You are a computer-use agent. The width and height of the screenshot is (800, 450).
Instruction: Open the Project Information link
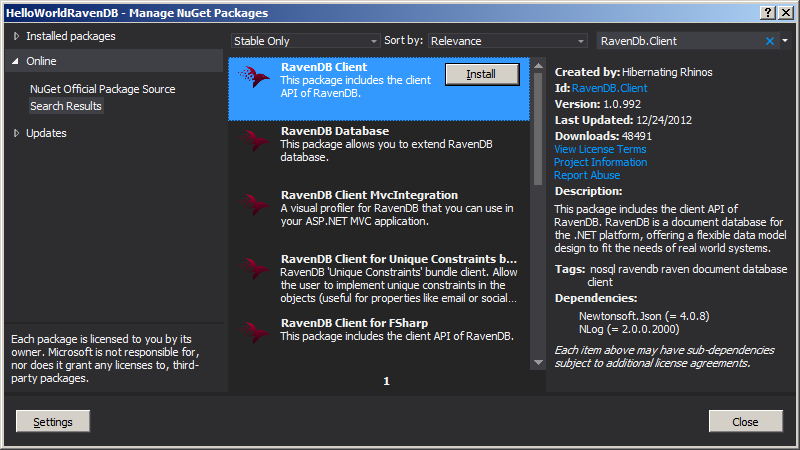pos(600,162)
